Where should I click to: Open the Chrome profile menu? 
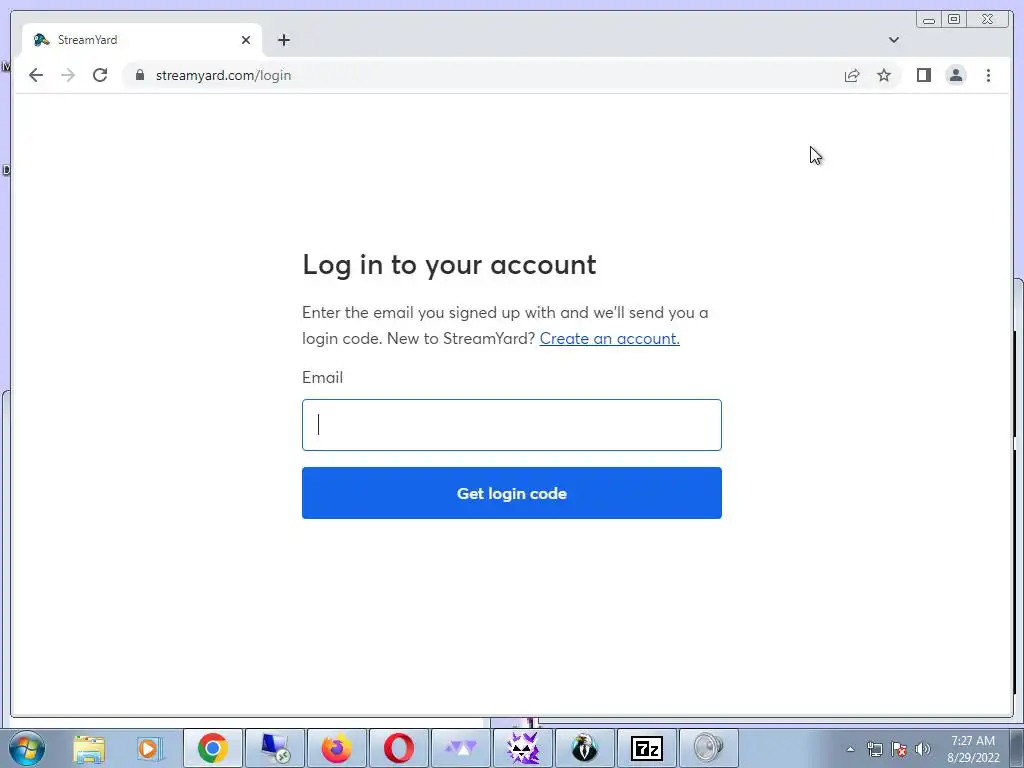956,75
